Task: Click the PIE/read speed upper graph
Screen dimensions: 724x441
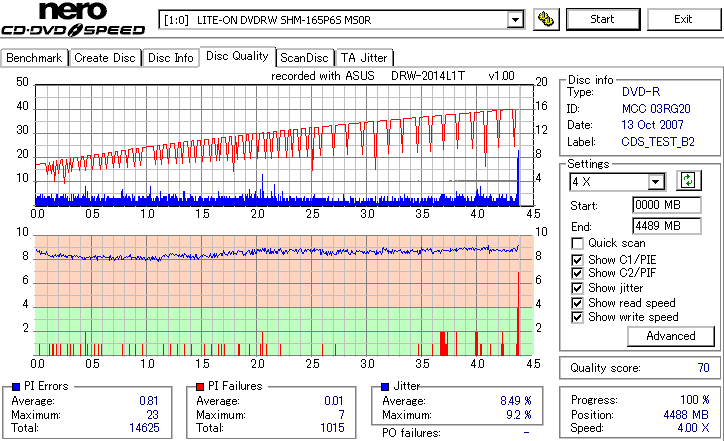Action: (x=284, y=145)
